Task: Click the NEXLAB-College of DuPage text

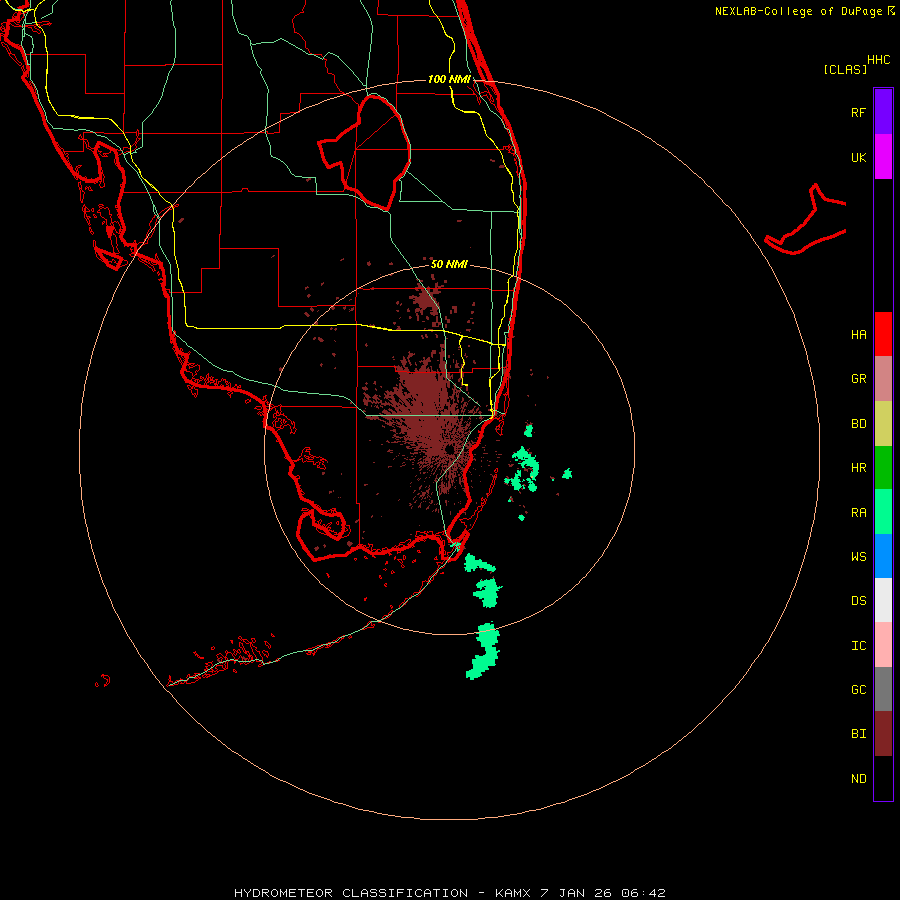Action: 800,11
